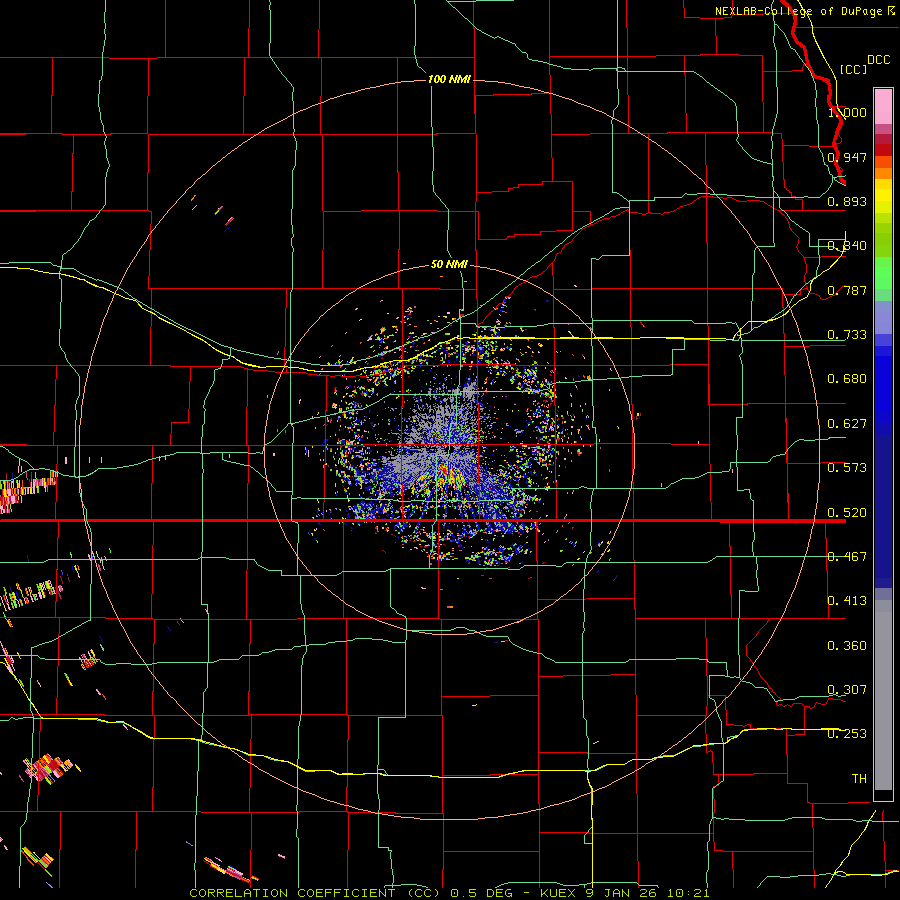Pick the gray band on the color scale
This screenshot has height=900, width=900.
click(883, 695)
